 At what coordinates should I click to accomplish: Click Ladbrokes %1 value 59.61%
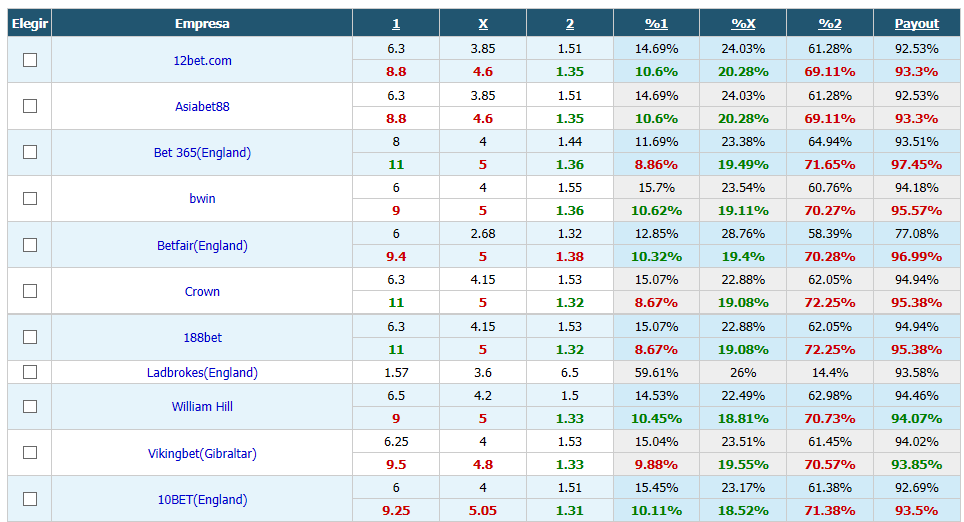(x=657, y=373)
